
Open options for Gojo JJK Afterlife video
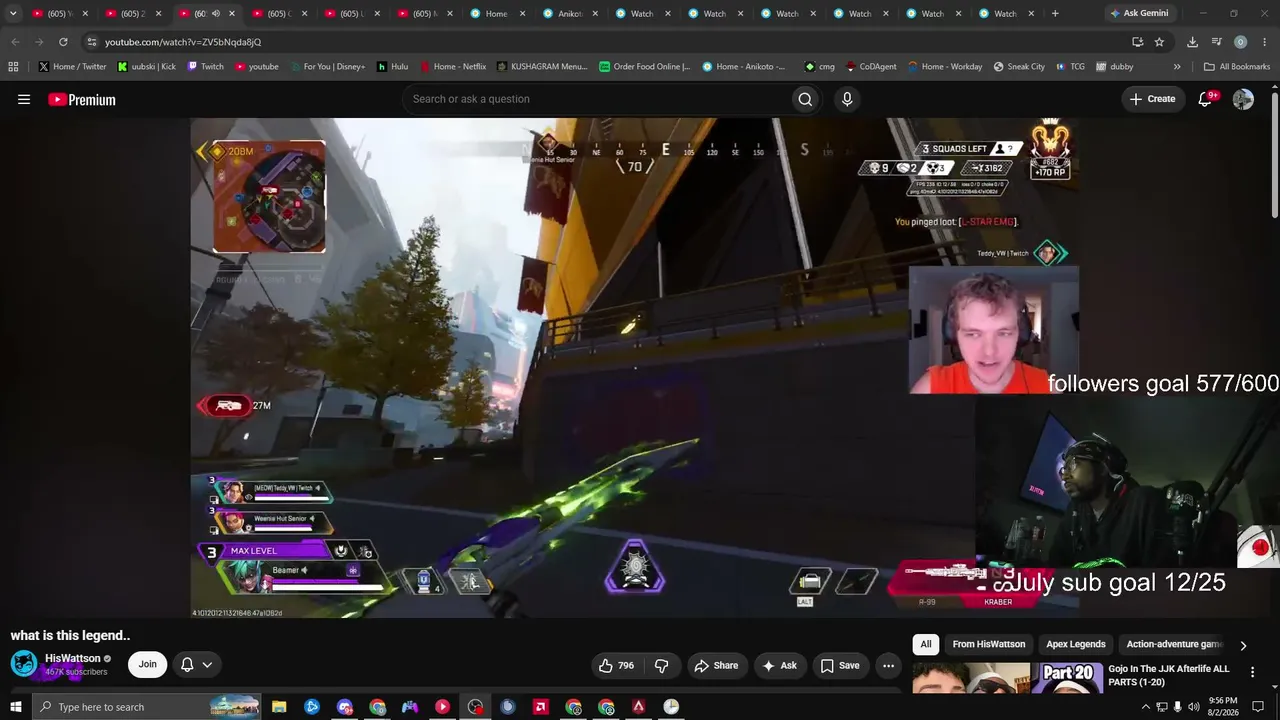coord(1252,672)
